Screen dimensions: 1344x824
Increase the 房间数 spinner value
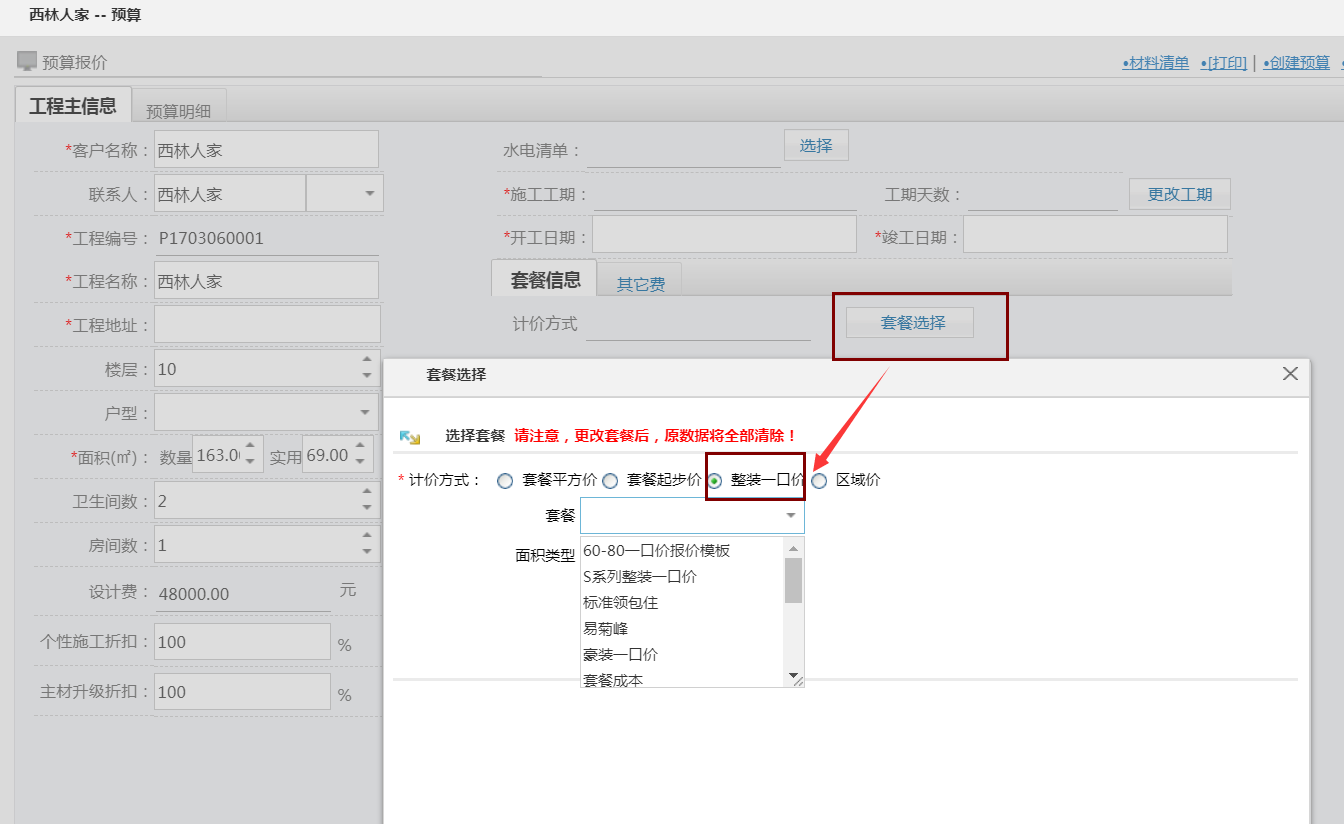tap(367, 537)
